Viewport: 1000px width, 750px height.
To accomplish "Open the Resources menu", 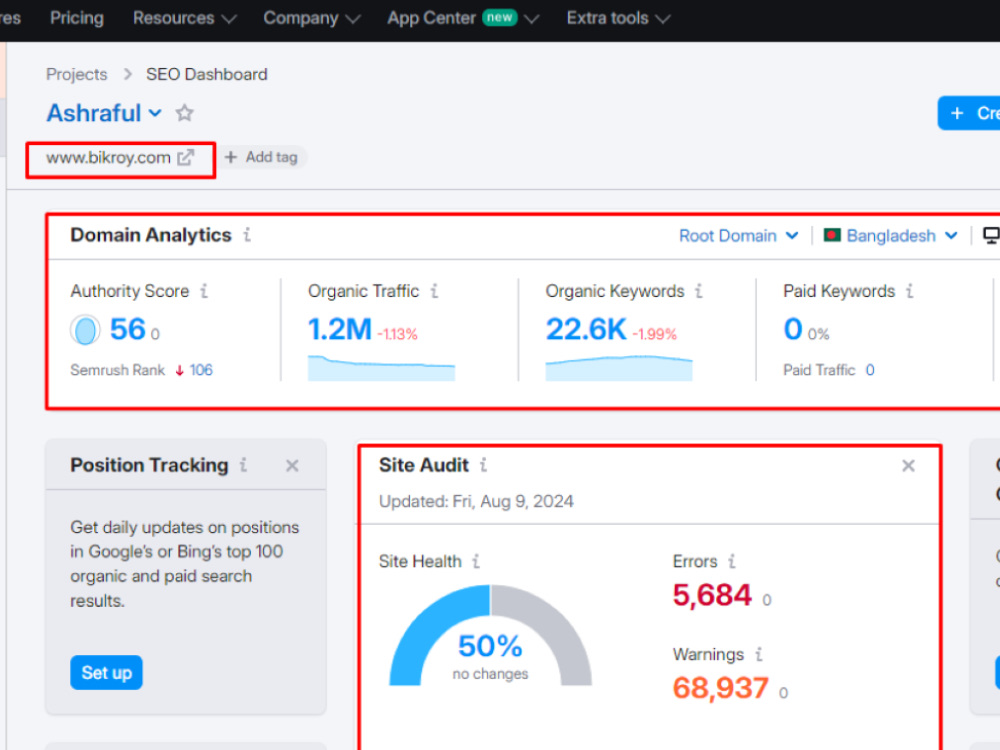I will tap(184, 18).
